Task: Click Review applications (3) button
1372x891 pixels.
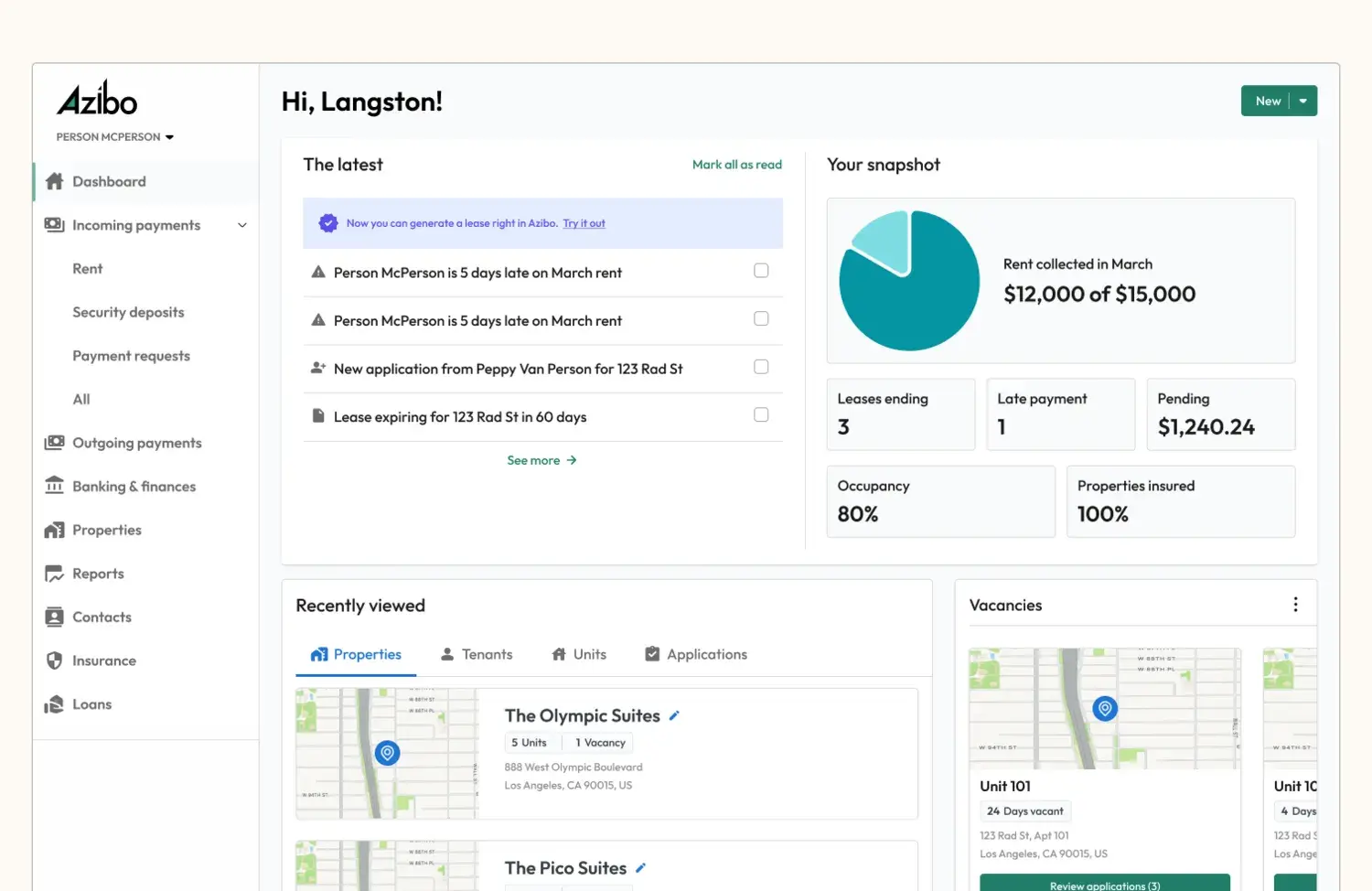Action: [1105, 884]
